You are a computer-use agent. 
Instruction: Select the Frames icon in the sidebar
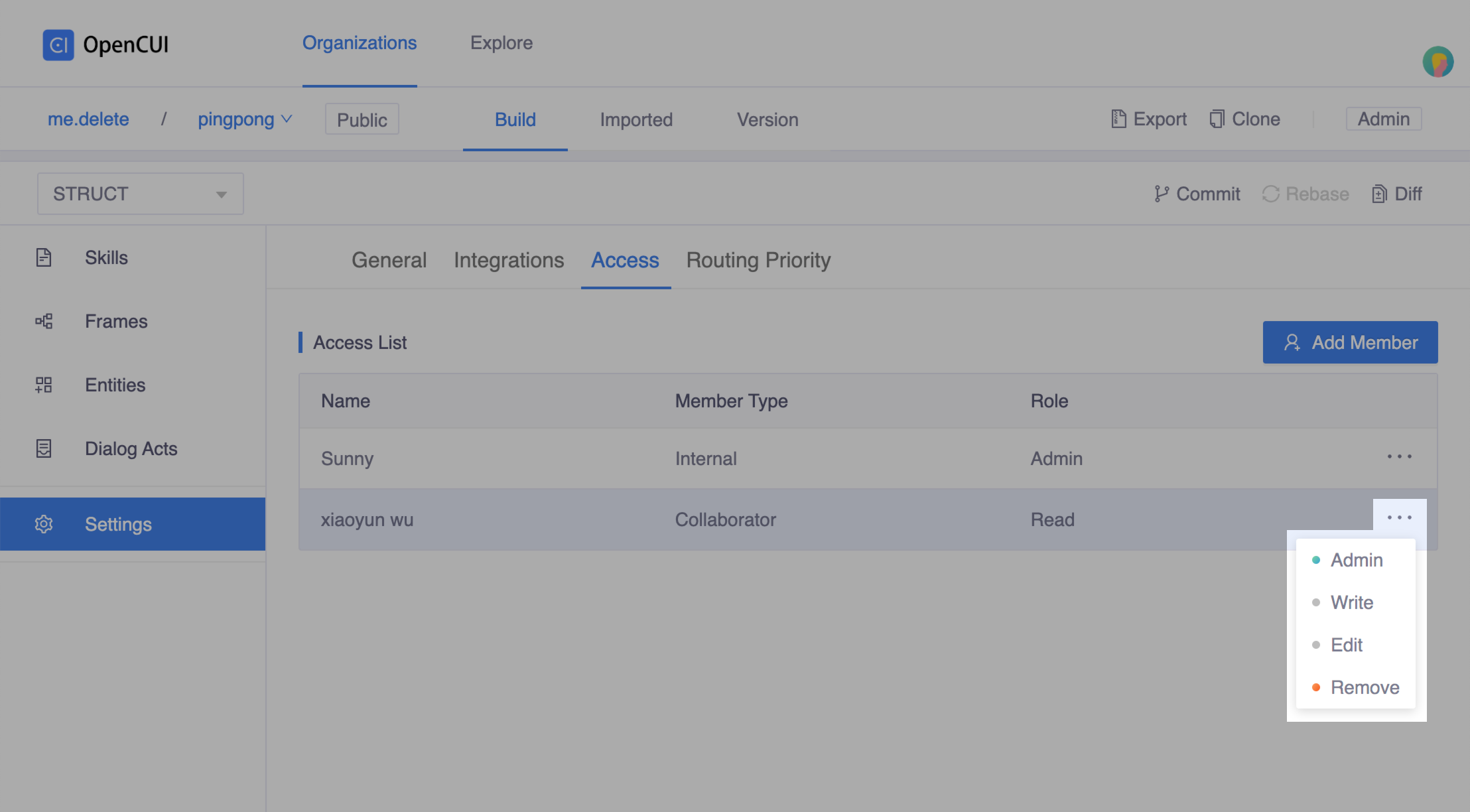tap(44, 321)
